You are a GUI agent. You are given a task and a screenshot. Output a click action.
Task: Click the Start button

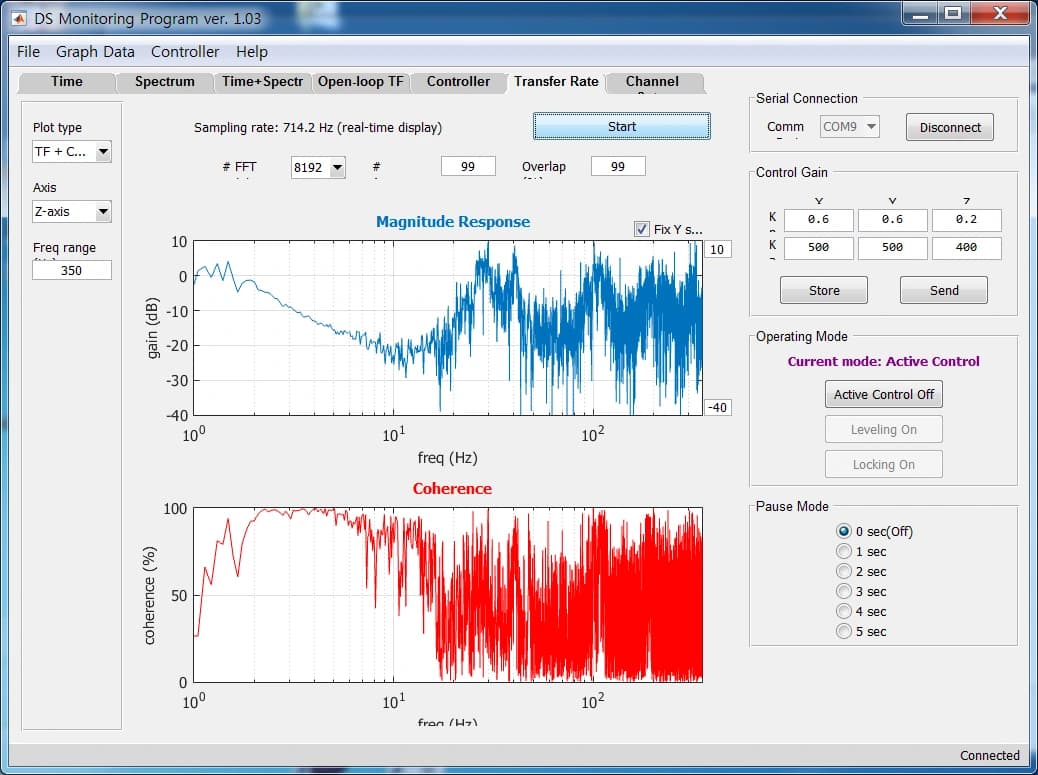point(622,126)
